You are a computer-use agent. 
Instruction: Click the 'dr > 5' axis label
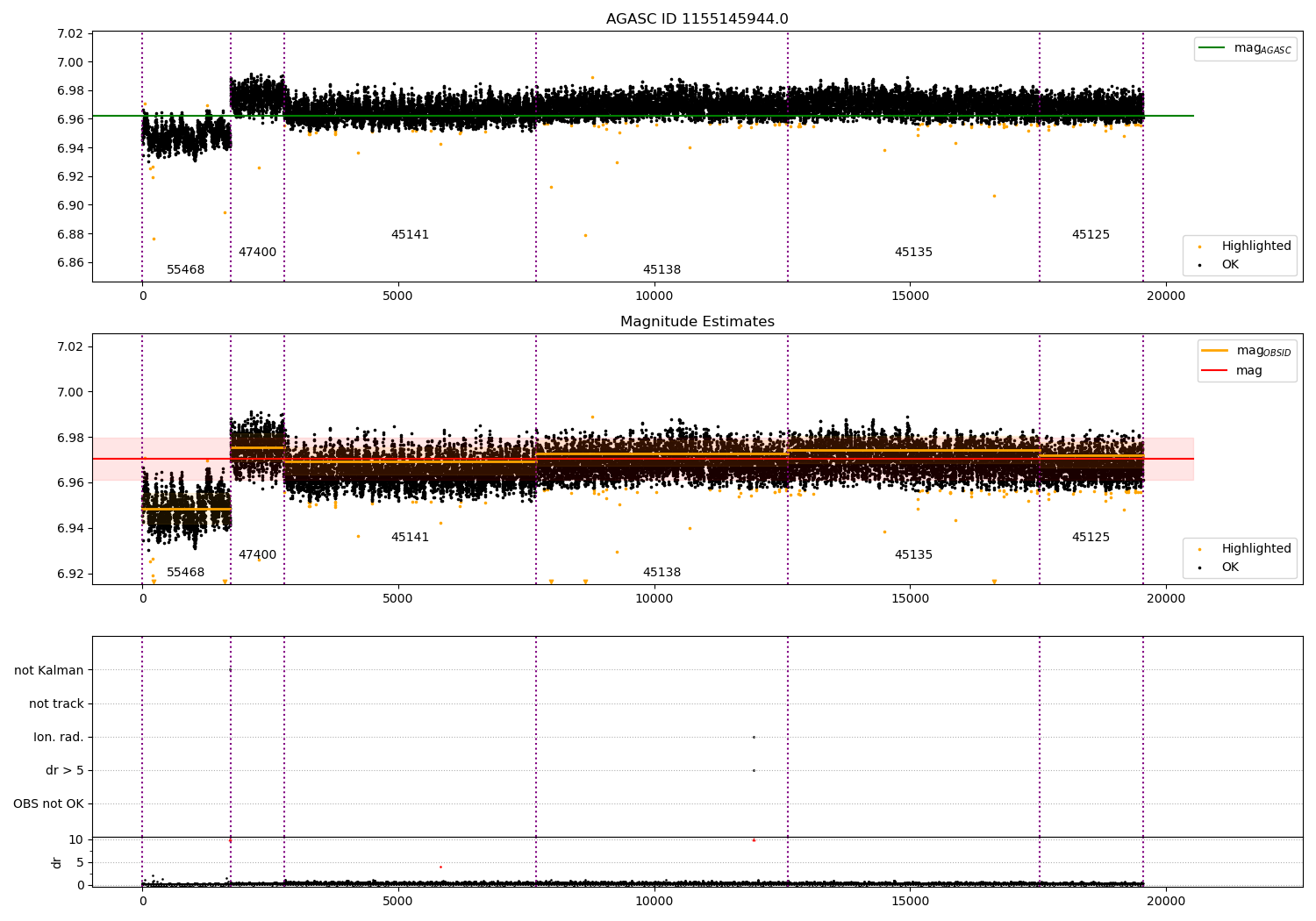pyautogui.click(x=65, y=771)
